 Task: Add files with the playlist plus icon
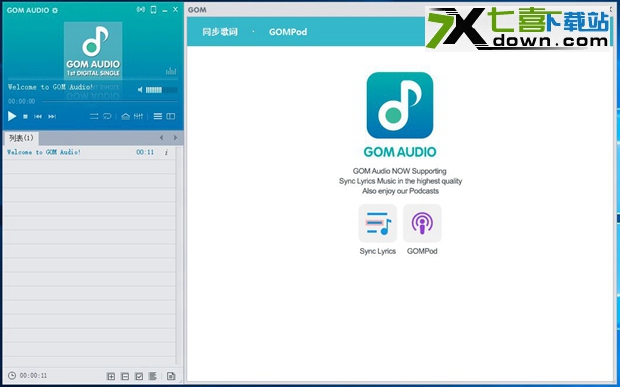pyautogui.click(x=111, y=376)
